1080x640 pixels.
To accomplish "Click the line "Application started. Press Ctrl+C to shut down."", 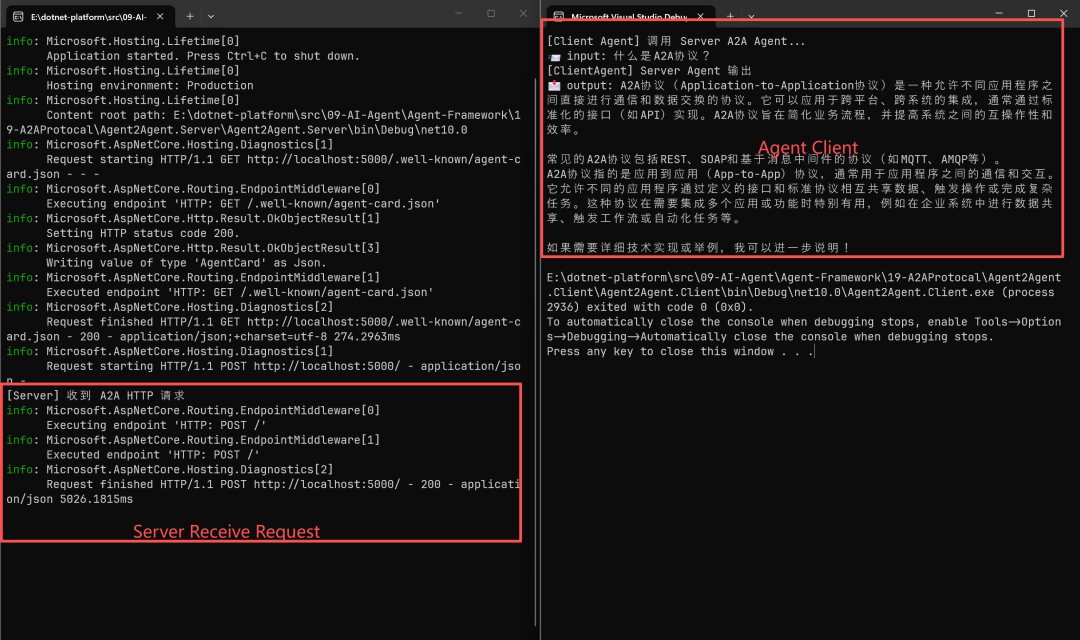I will 202,56.
